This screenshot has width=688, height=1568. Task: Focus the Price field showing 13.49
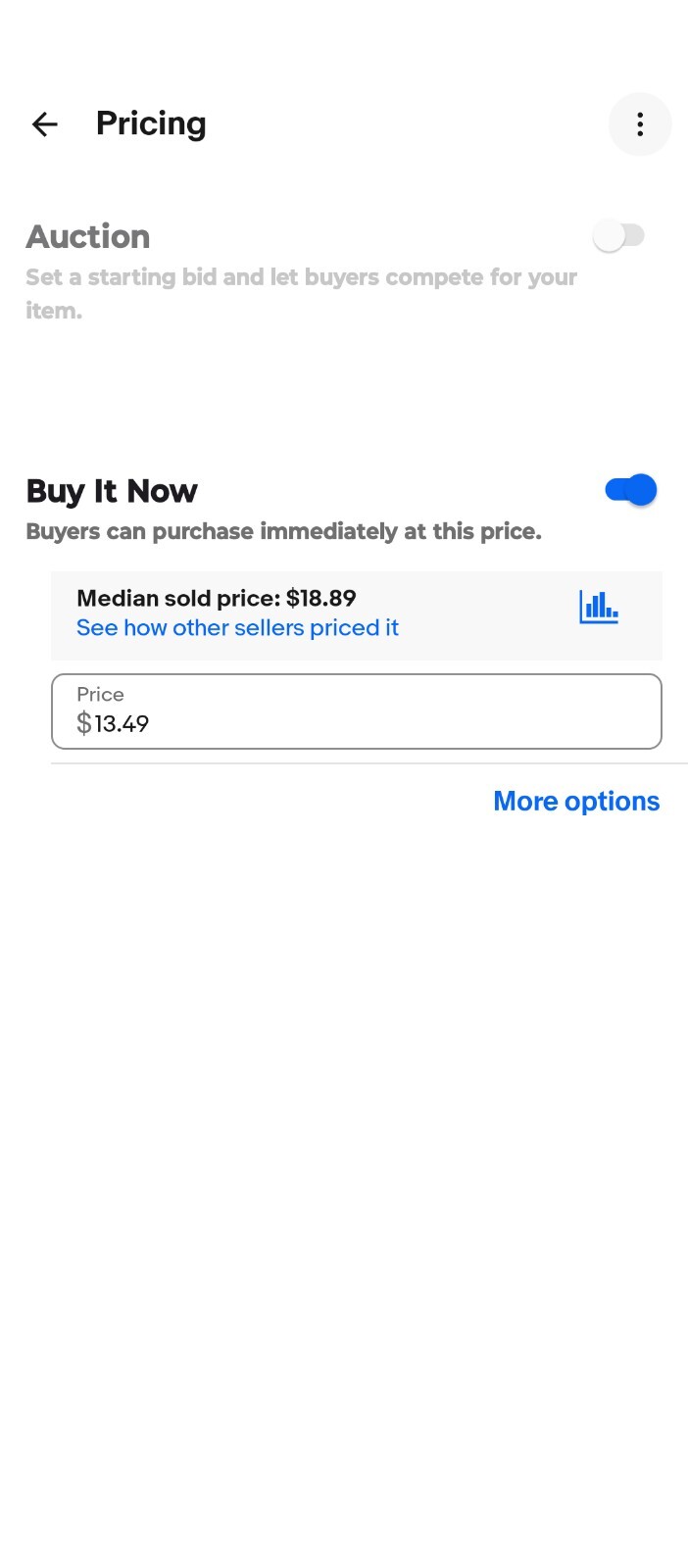pos(357,711)
